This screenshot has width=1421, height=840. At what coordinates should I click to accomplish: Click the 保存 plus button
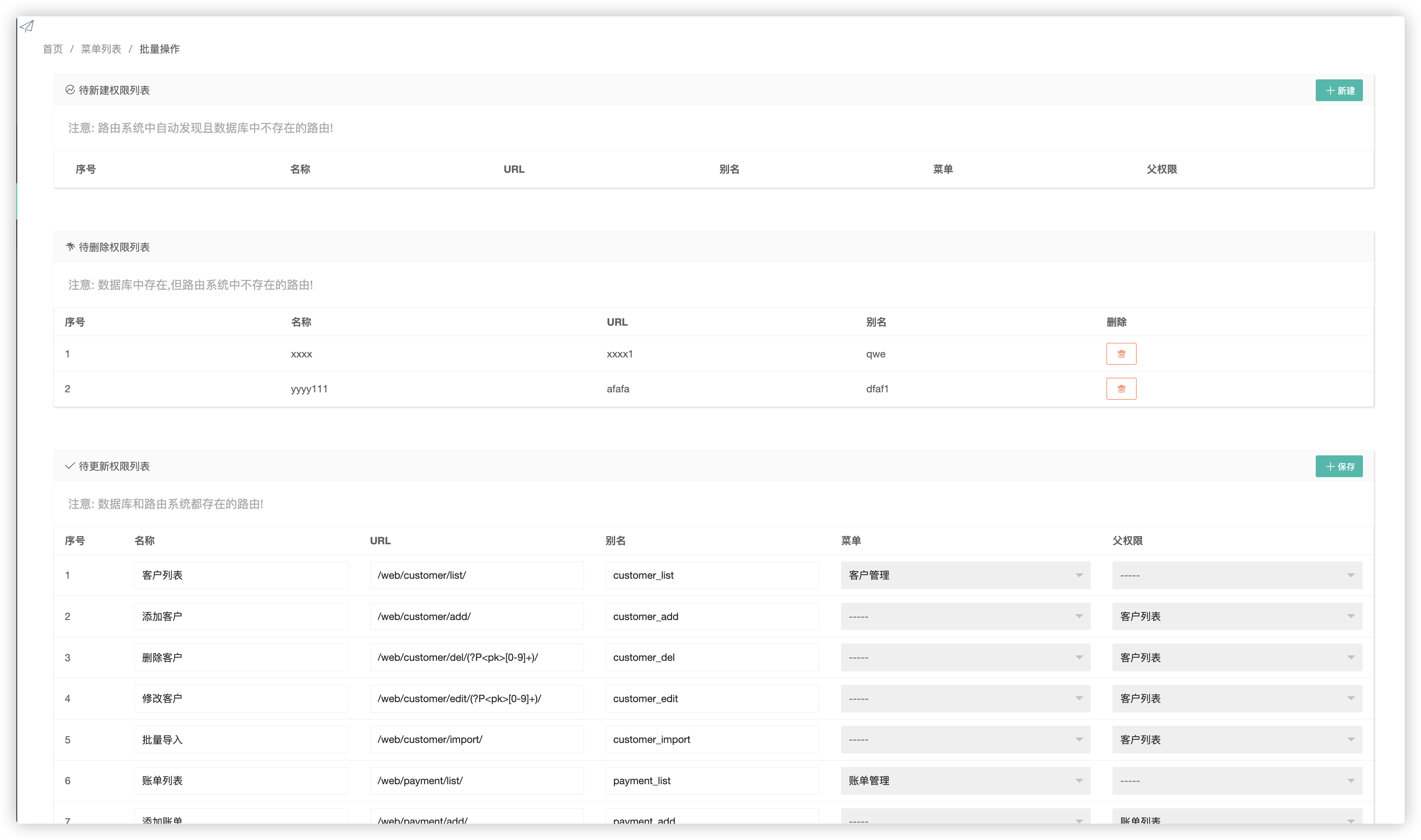(1338, 466)
